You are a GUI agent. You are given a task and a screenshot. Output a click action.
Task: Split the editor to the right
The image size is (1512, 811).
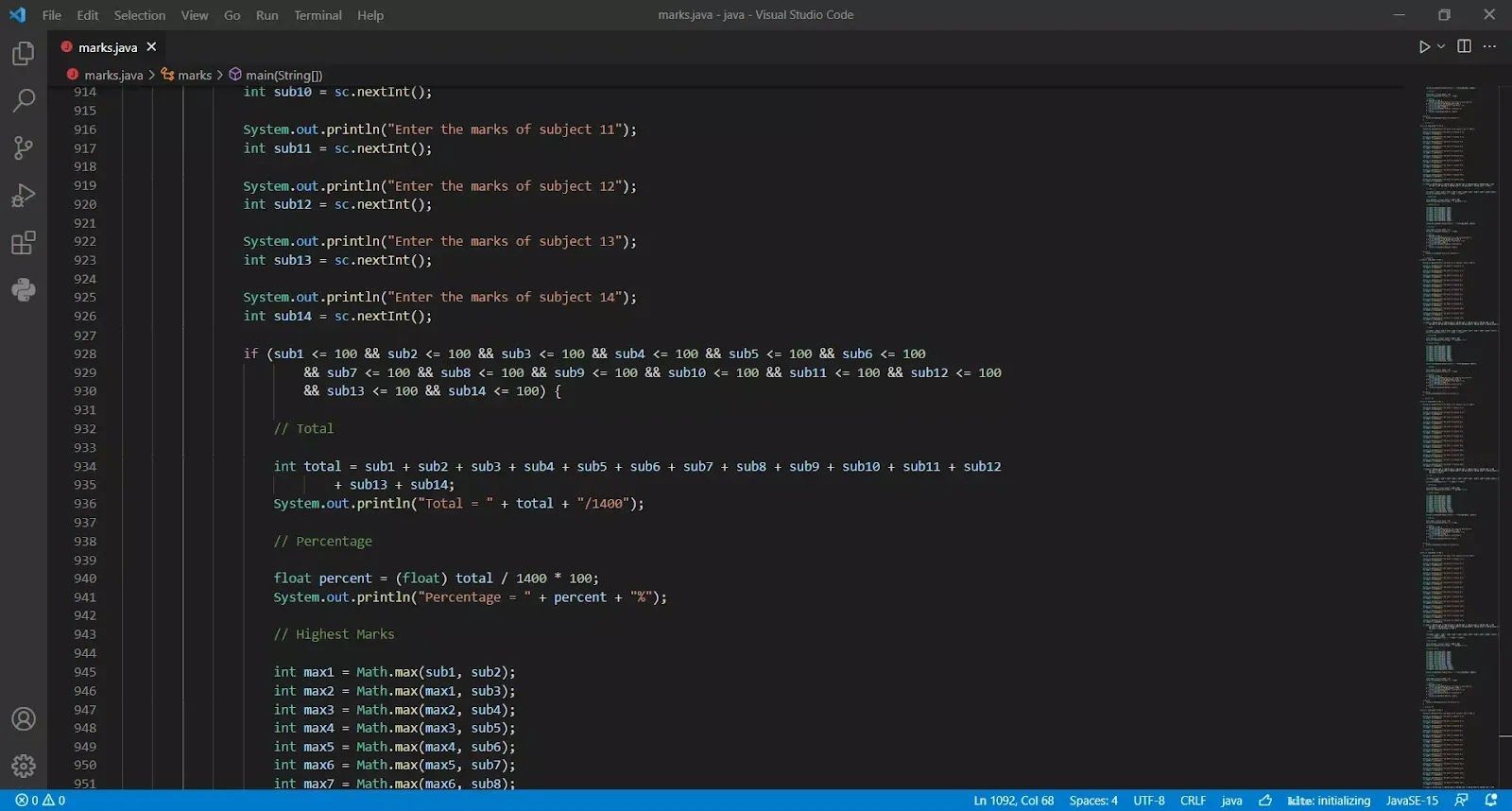pyautogui.click(x=1464, y=46)
